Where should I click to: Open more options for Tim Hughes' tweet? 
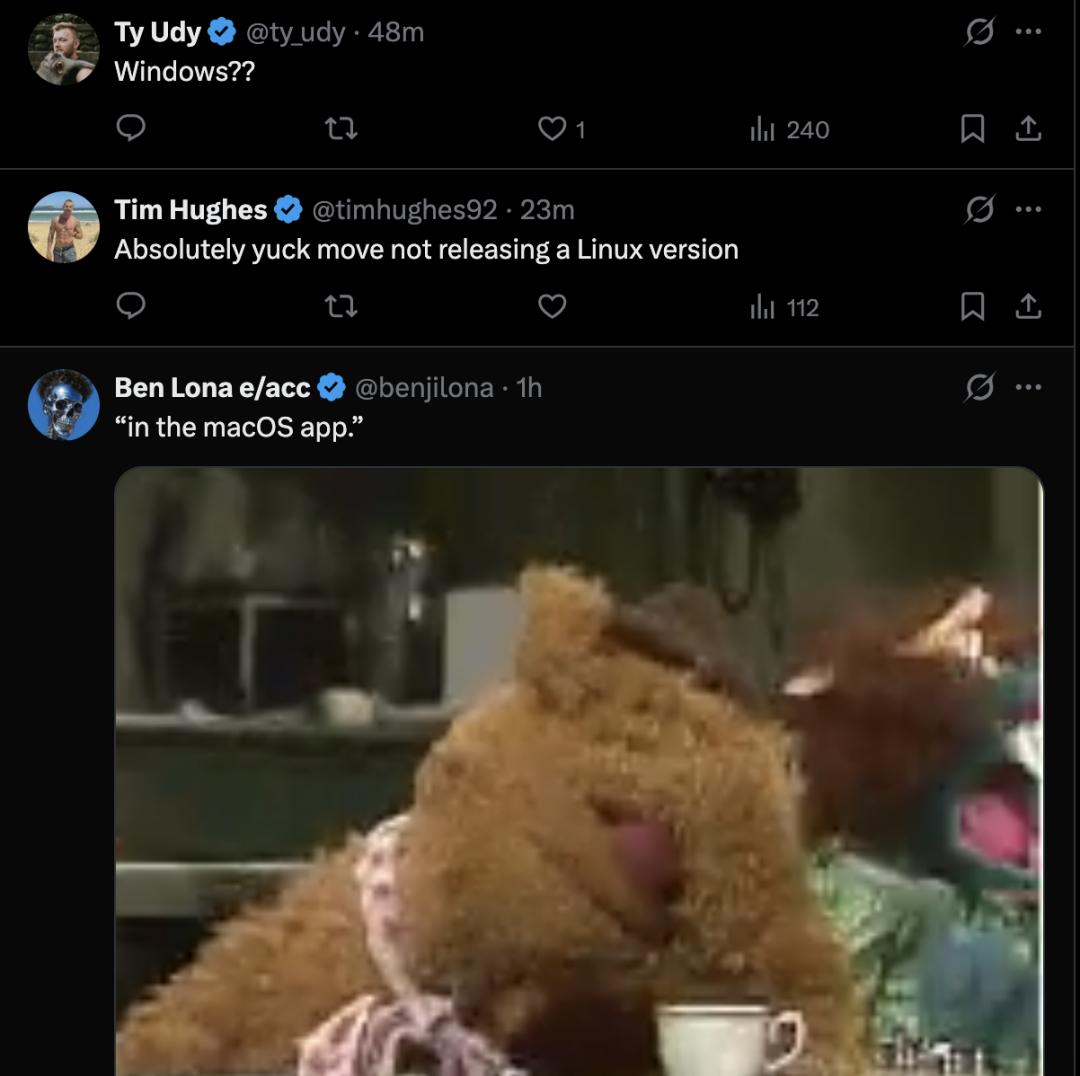(x=1028, y=210)
